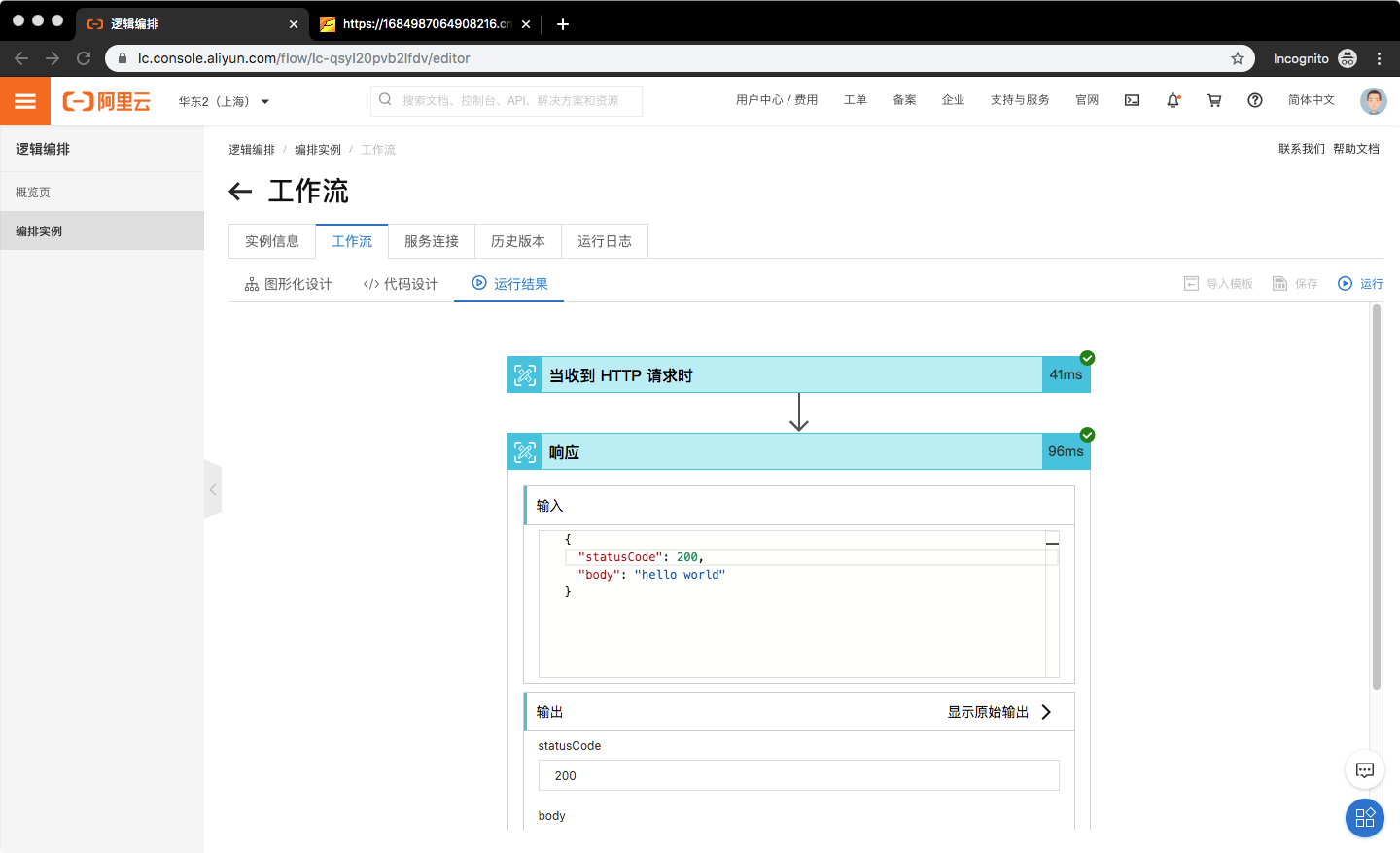The height and width of the screenshot is (853, 1400).
Task: Switch language via 简体中文
Action: coord(1312,100)
